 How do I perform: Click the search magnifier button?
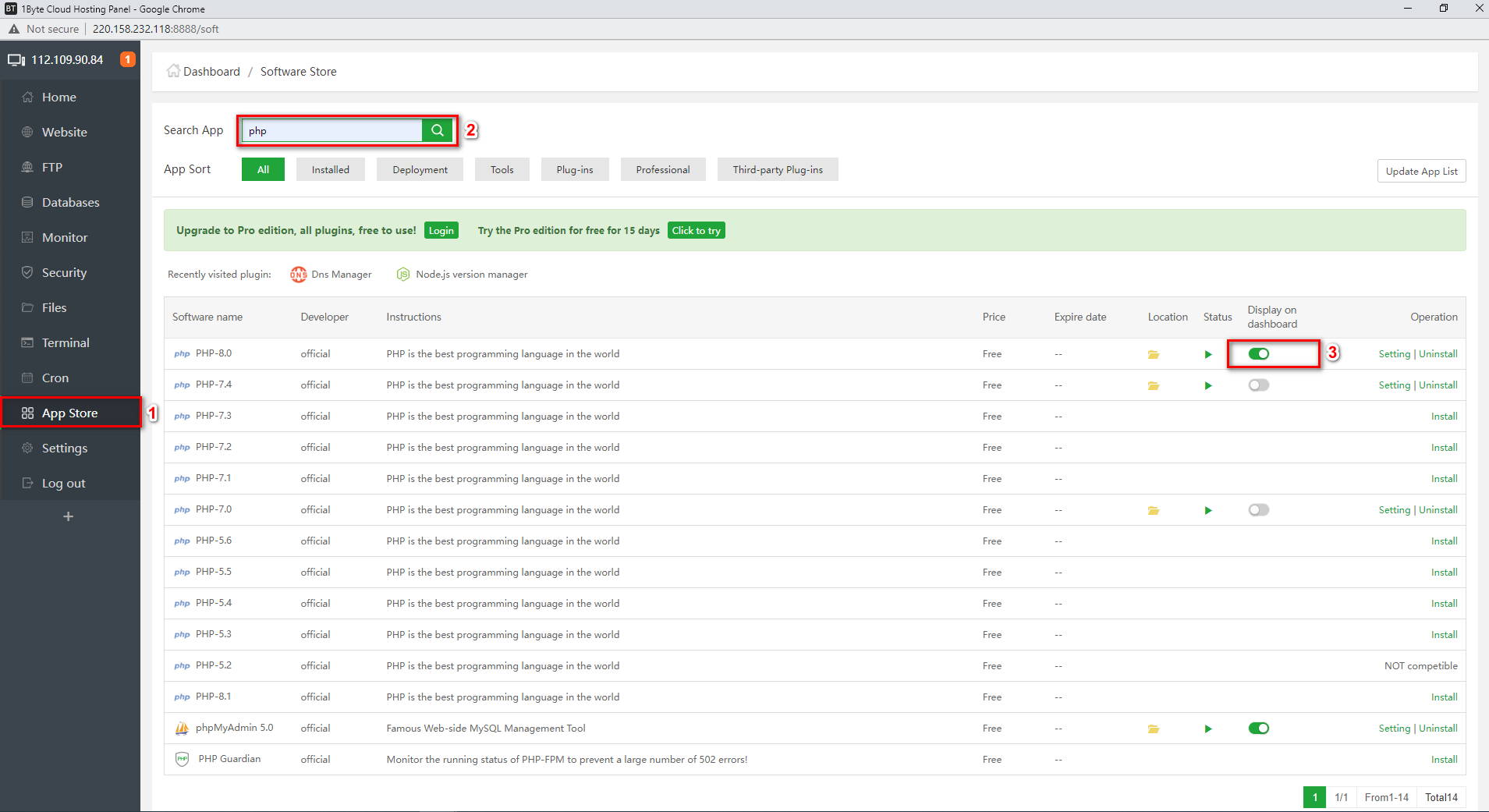[x=438, y=130]
